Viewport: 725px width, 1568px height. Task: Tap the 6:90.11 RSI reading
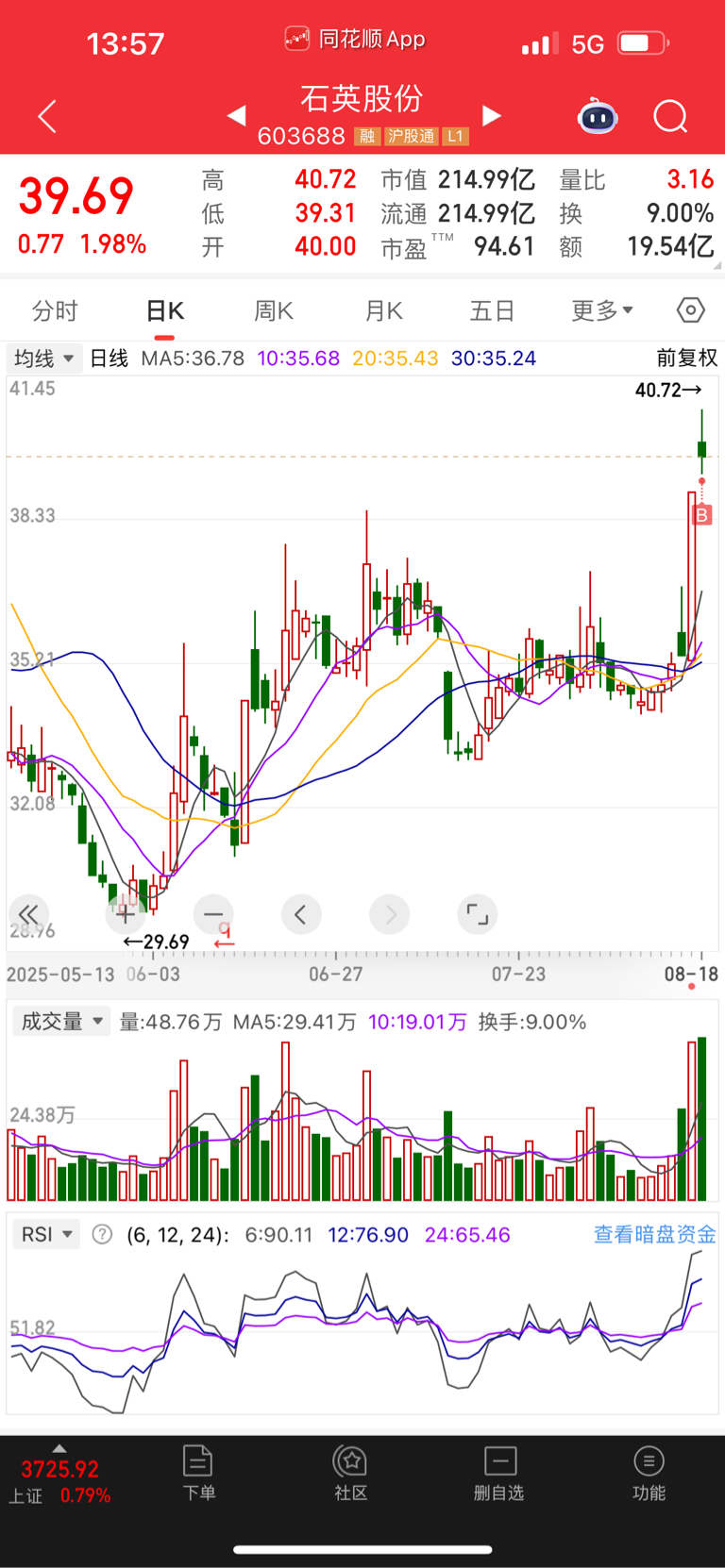point(278,1234)
